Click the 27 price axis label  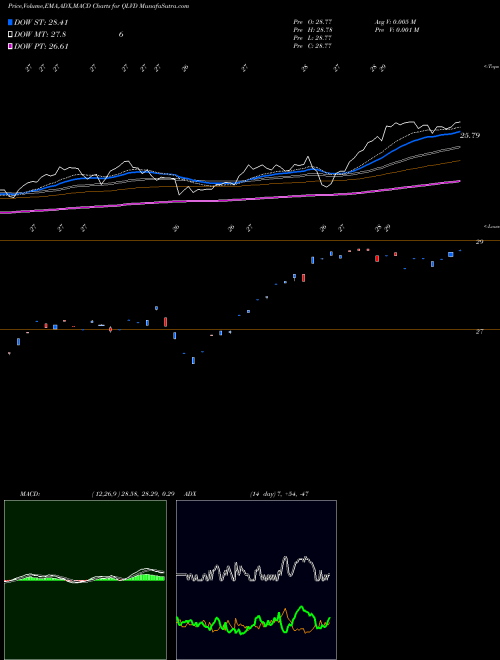pos(479,332)
